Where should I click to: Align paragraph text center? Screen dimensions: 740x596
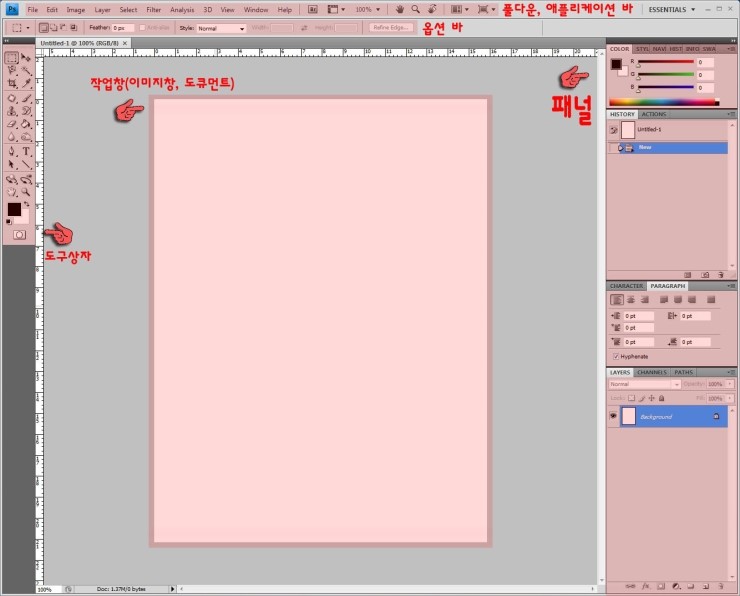[631, 300]
